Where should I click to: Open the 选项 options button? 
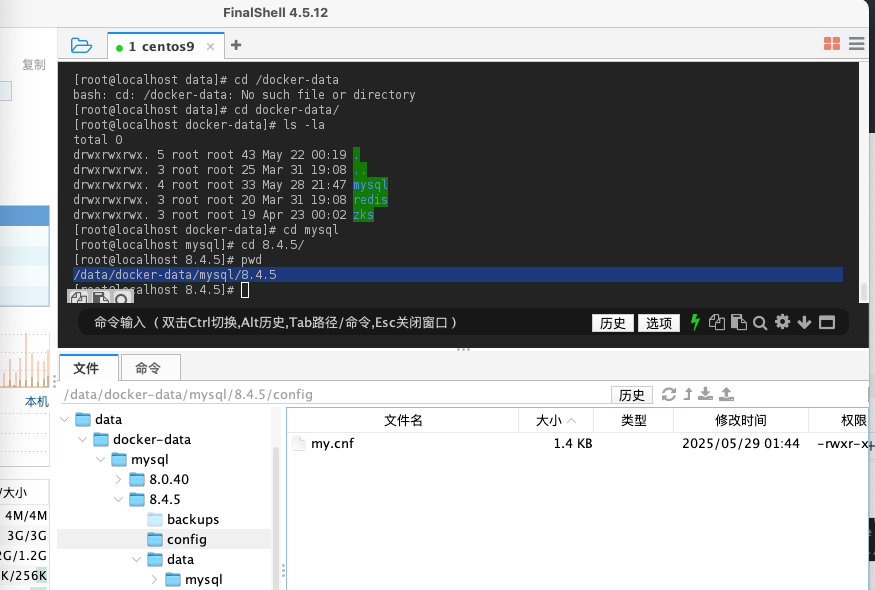click(659, 323)
